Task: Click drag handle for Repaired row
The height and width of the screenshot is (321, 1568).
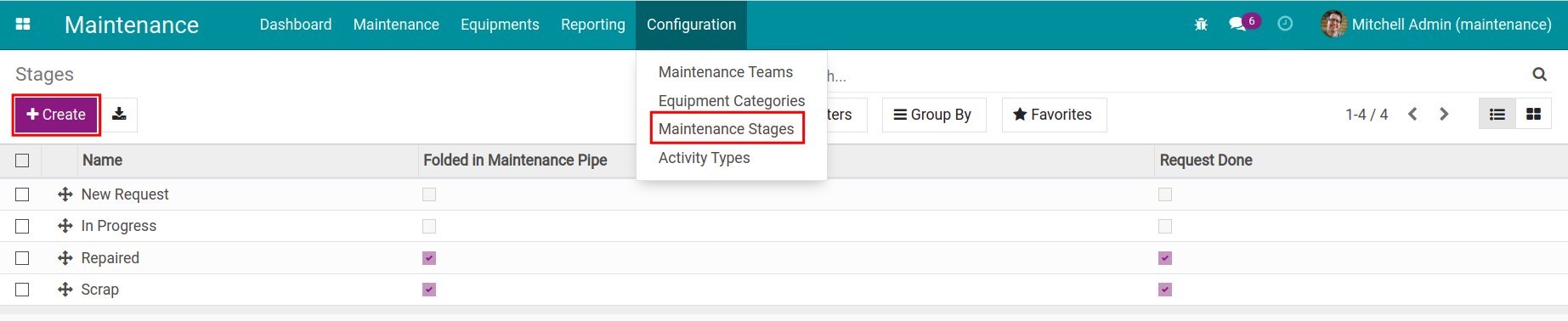Action: (65, 258)
